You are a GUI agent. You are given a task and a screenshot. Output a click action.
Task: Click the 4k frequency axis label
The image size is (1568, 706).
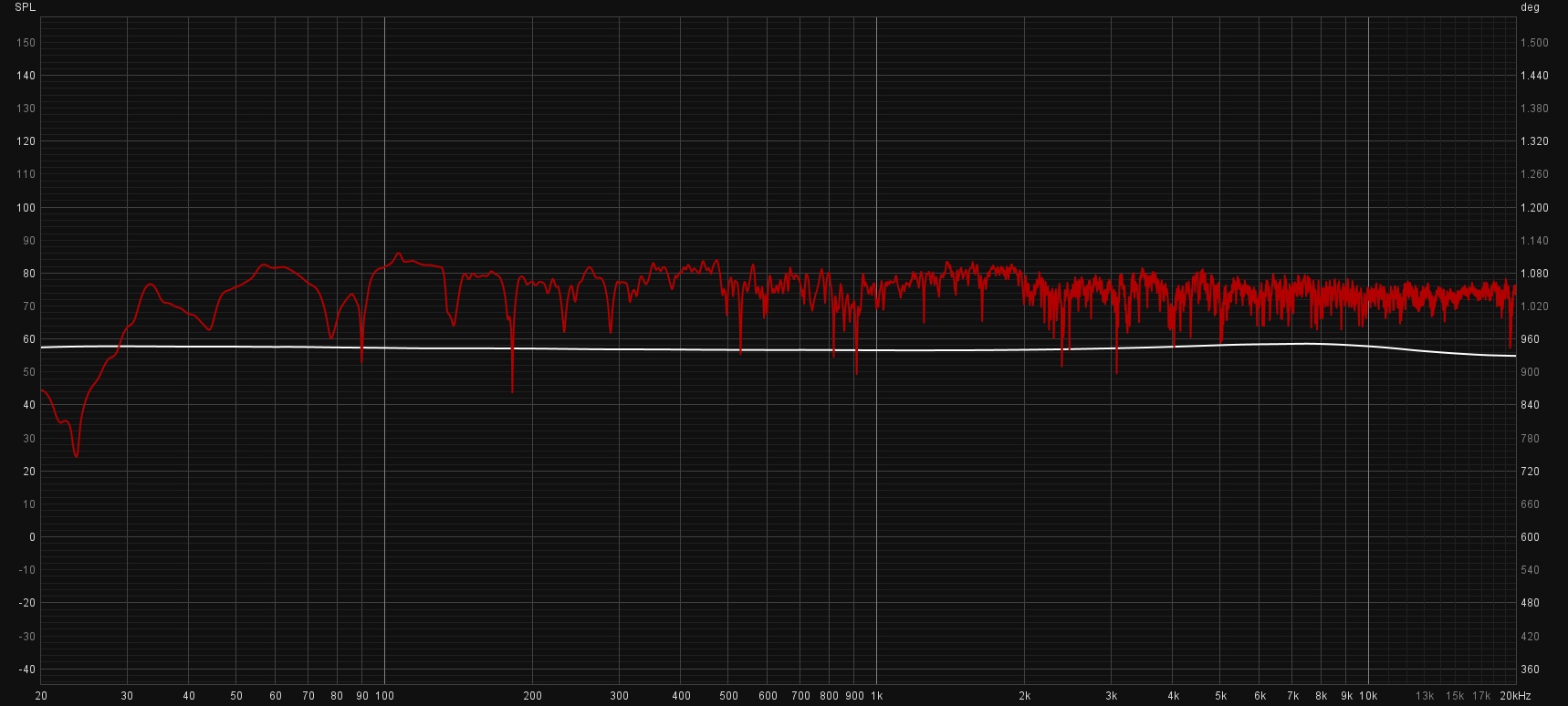(x=1173, y=696)
